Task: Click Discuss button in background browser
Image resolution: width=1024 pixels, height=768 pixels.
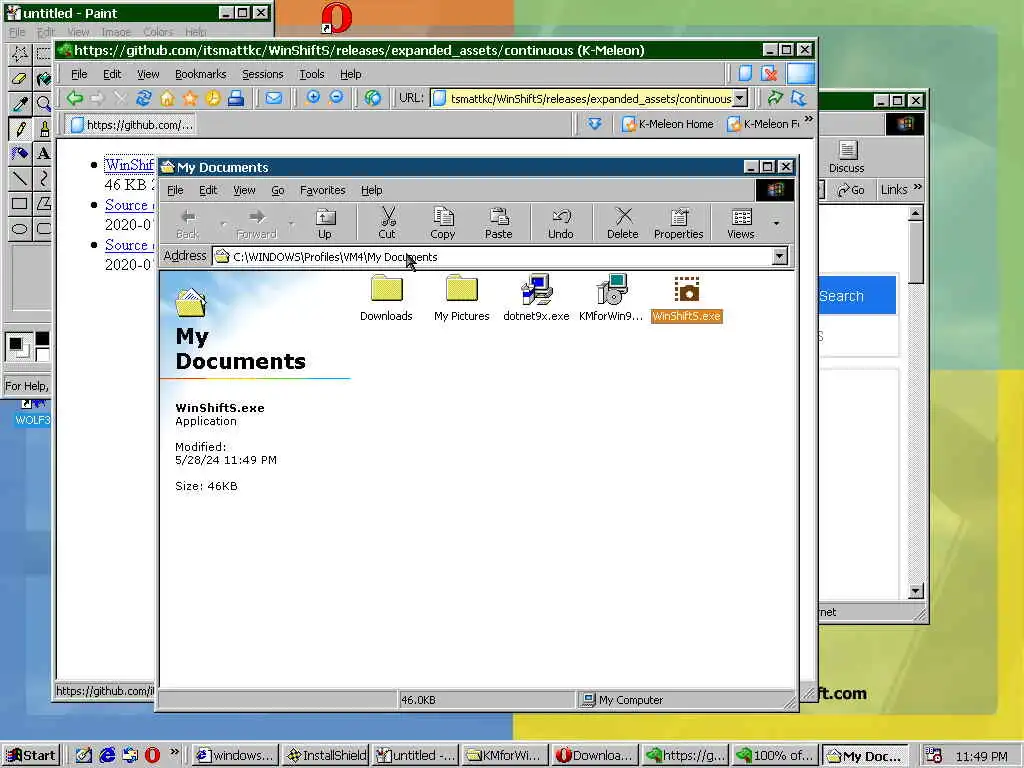Action: point(847,157)
